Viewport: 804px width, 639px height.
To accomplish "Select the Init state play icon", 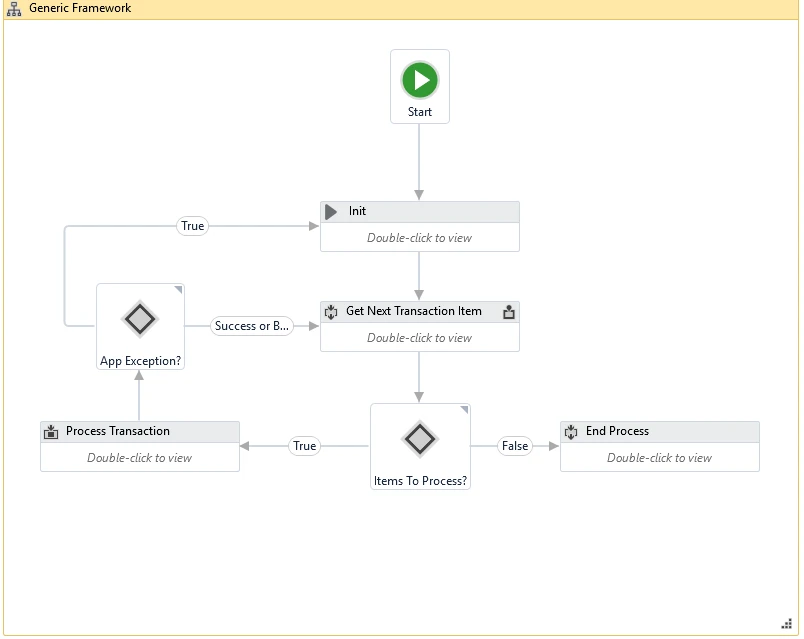I will click(331, 212).
